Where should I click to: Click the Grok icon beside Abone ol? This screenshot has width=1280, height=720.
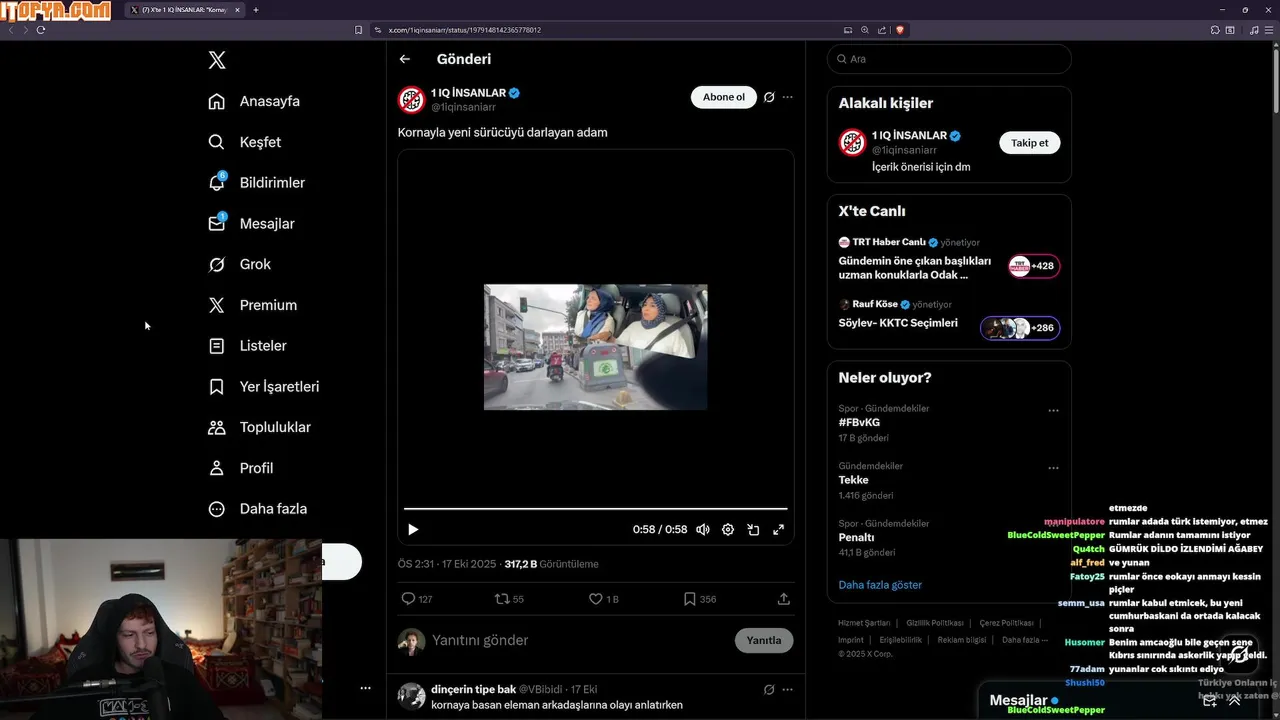tap(769, 97)
